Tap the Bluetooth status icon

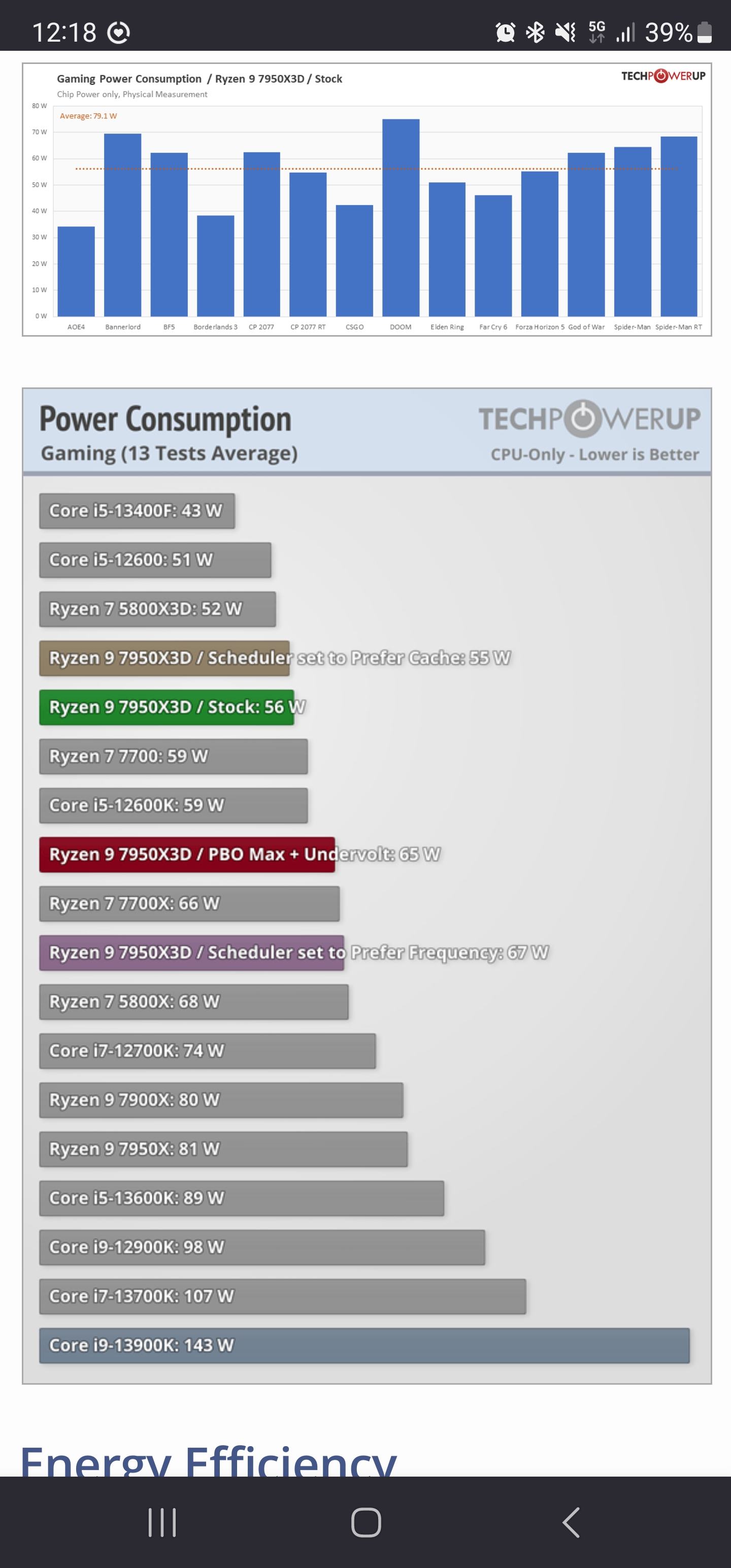click(535, 31)
